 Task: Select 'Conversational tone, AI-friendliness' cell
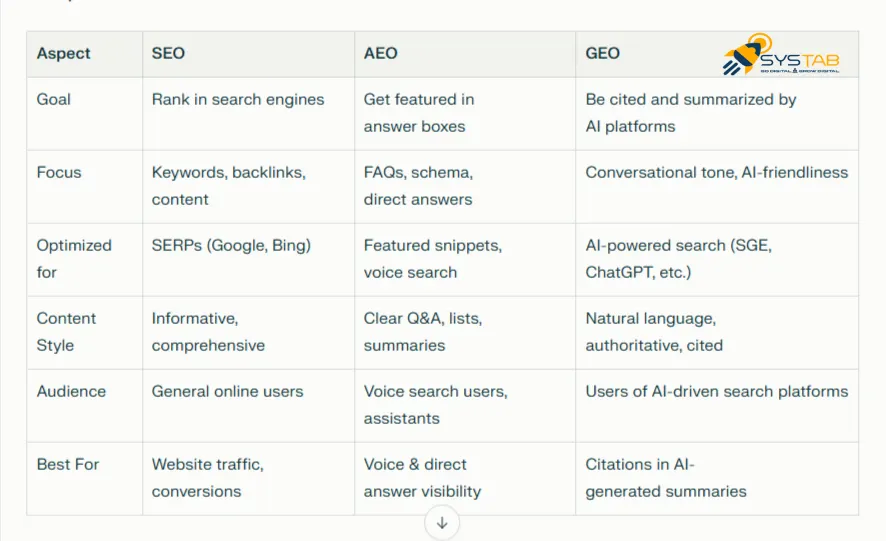click(x=716, y=172)
